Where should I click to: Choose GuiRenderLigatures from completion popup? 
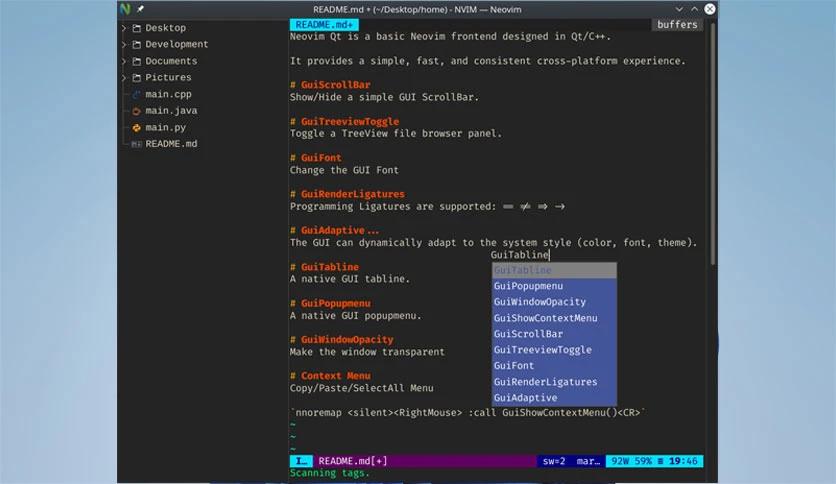(554, 382)
